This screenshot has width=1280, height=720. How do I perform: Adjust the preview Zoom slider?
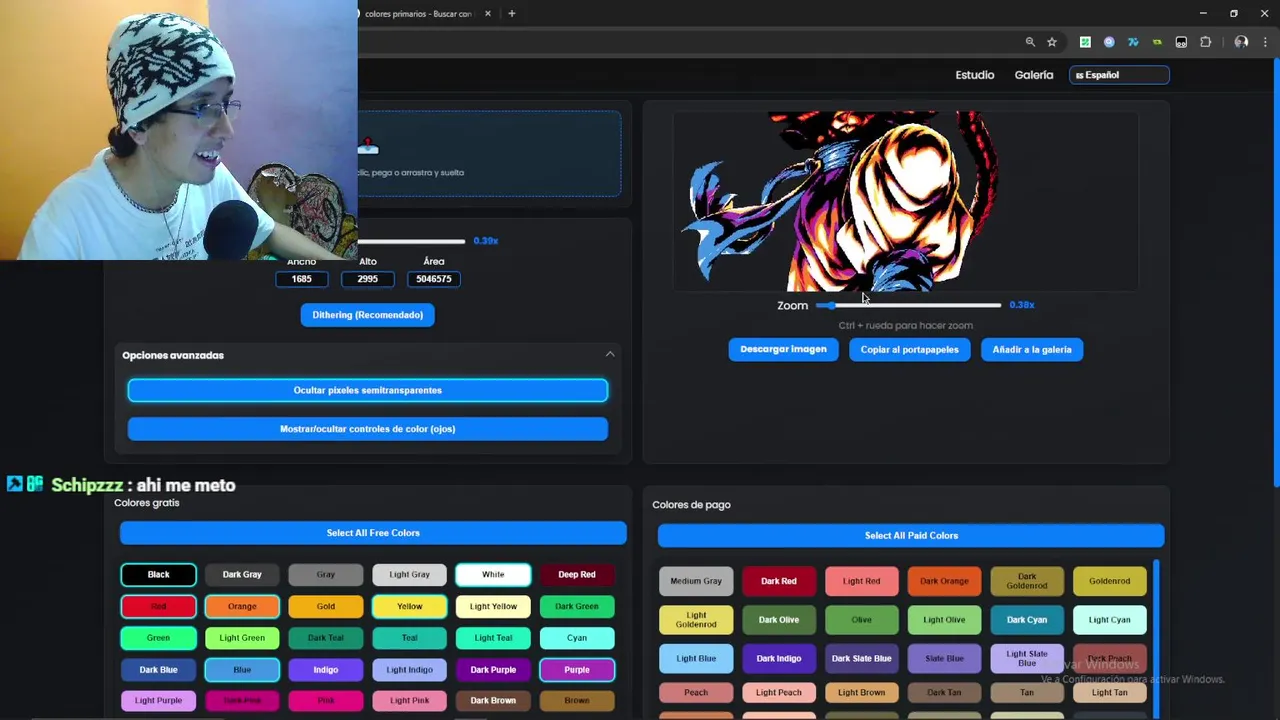(x=908, y=305)
